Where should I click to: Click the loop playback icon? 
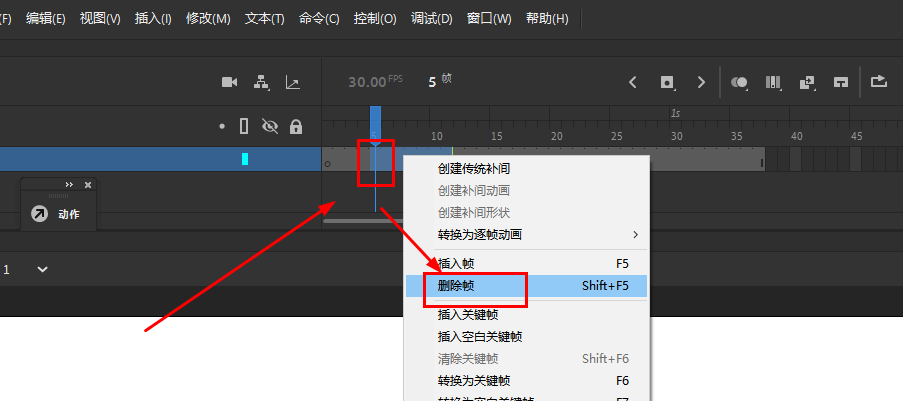tap(879, 82)
